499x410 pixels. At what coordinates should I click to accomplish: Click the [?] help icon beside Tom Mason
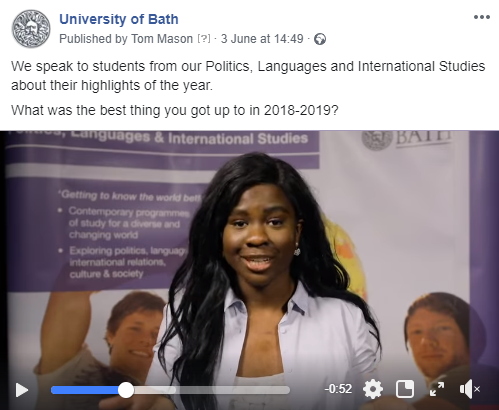coord(204,39)
